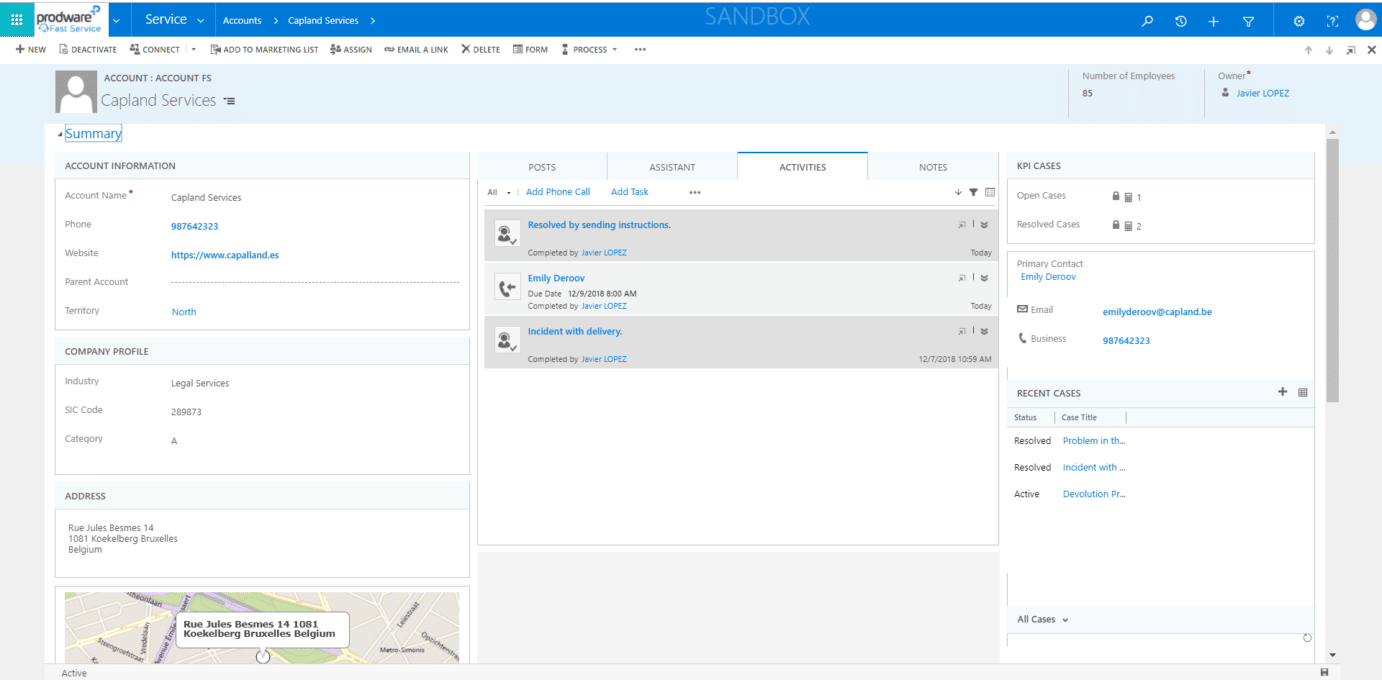
Task: Click DEACTIVATE in the command bar
Action: point(88,49)
